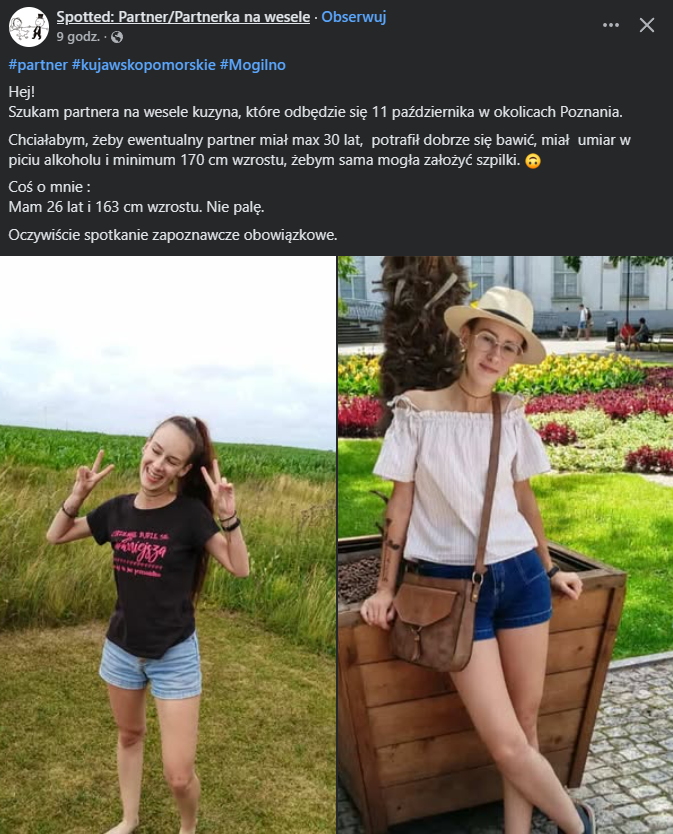
Task: Click the Hej! greeting text
Action: point(22,92)
